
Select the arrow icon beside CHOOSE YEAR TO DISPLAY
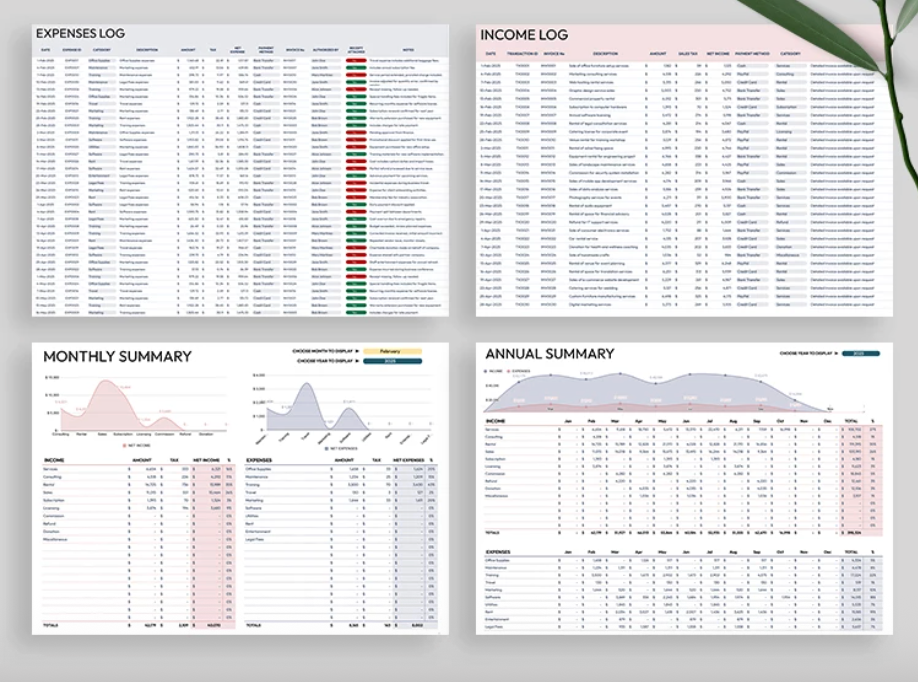click(x=357, y=361)
